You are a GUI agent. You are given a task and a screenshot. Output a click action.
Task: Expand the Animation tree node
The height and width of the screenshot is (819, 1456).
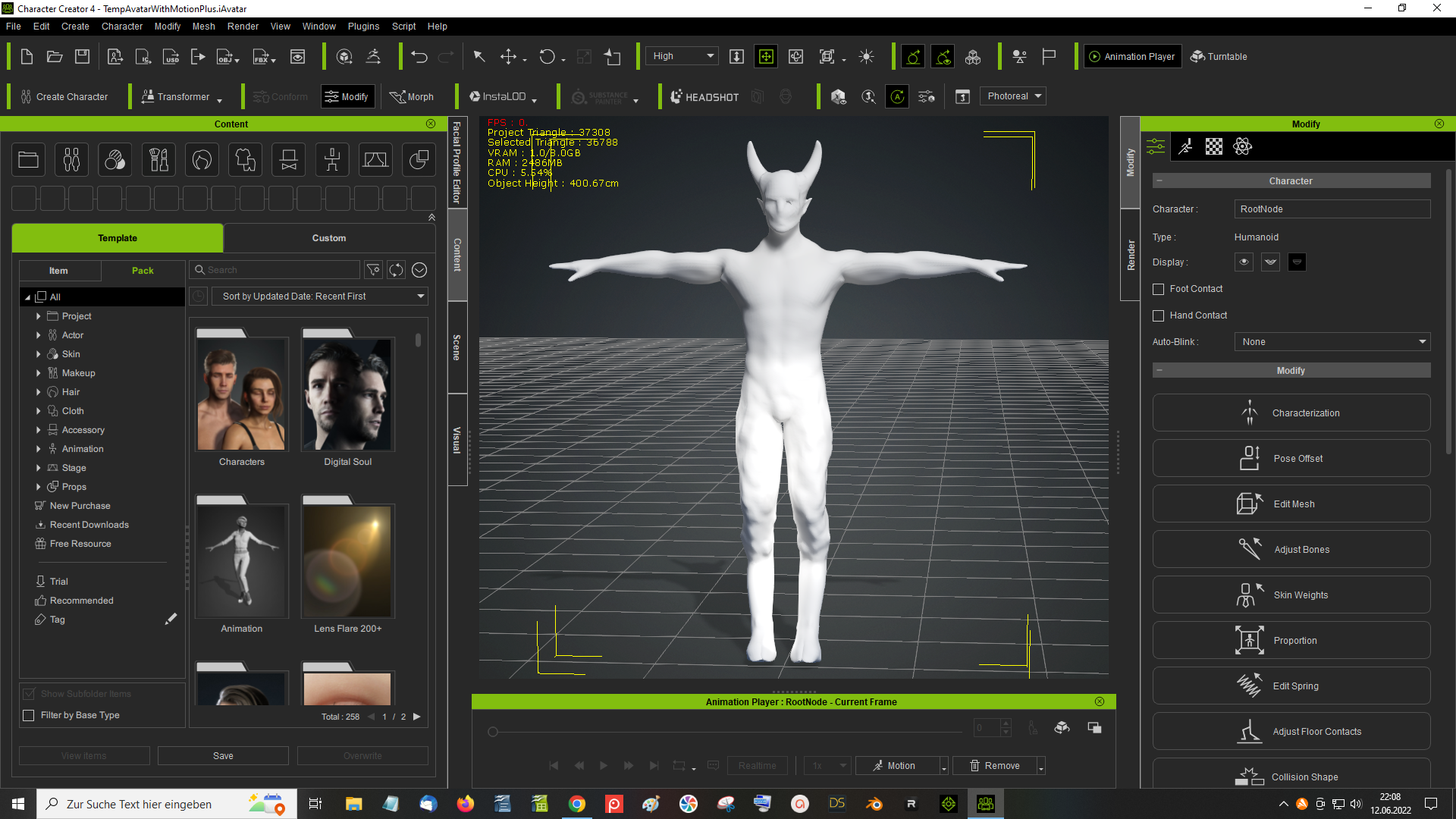point(38,449)
